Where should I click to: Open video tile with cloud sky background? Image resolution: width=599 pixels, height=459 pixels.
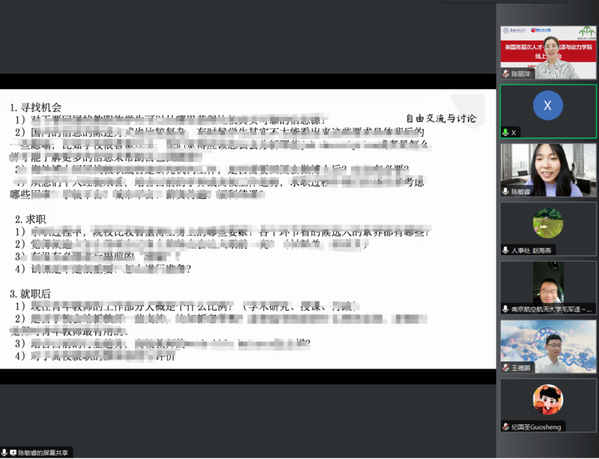pos(548,347)
